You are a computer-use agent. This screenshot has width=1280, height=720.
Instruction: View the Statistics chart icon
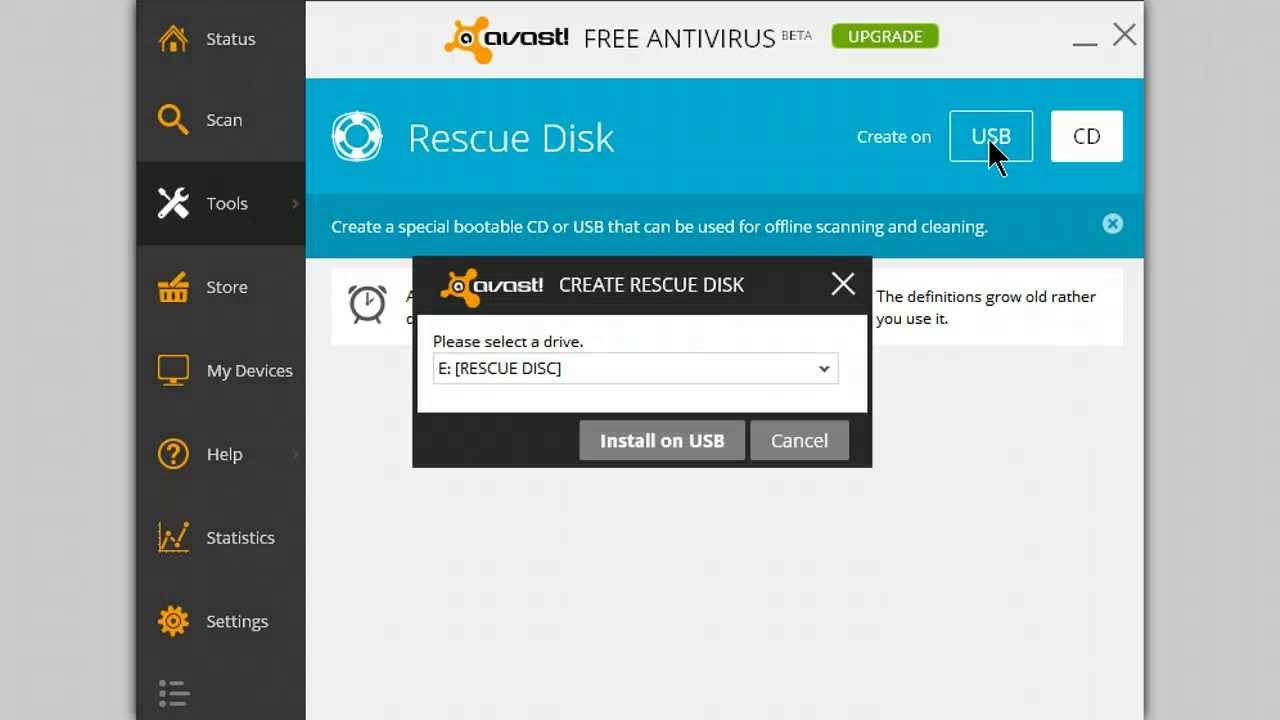[173, 537]
